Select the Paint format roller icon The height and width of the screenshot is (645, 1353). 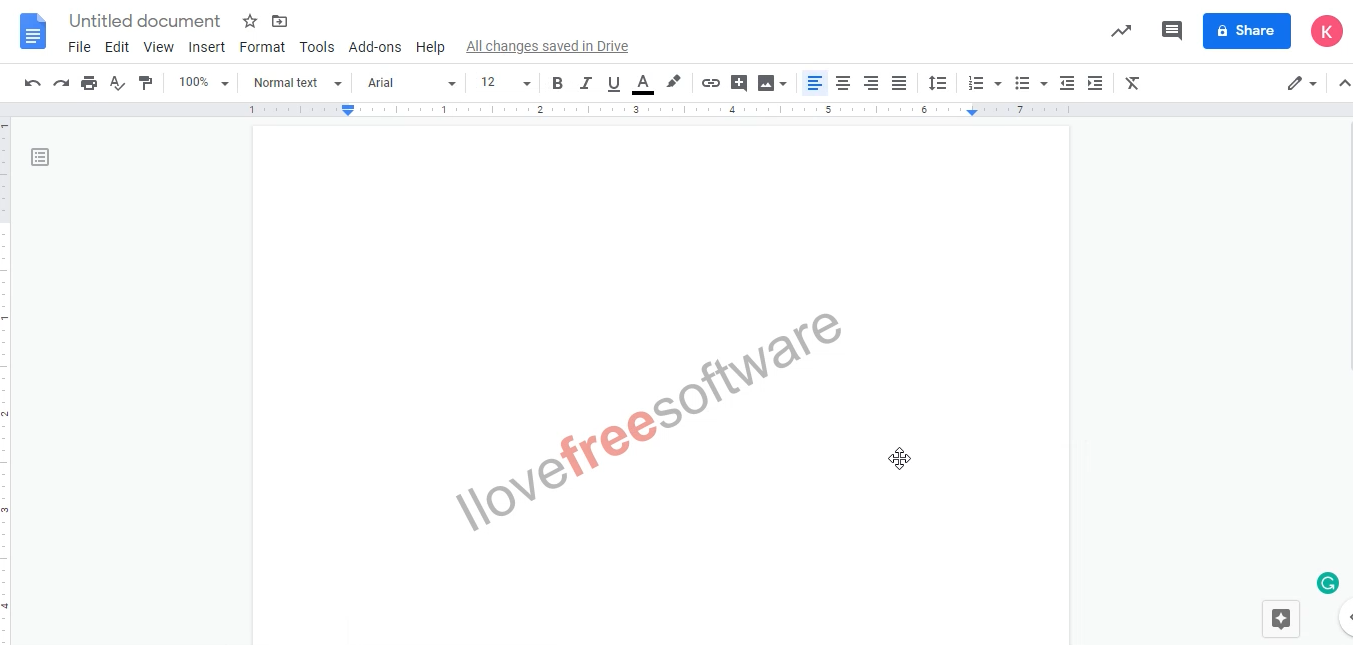pyautogui.click(x=145, y=83)
